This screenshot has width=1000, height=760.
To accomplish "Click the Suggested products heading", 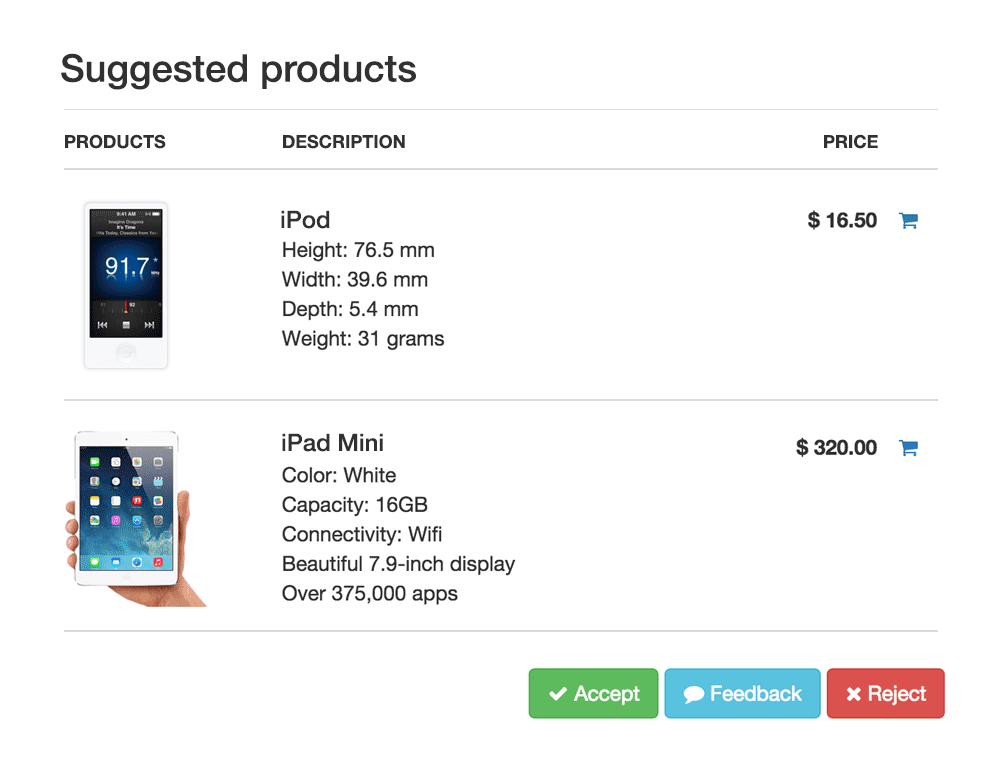I will pos(238,69).
